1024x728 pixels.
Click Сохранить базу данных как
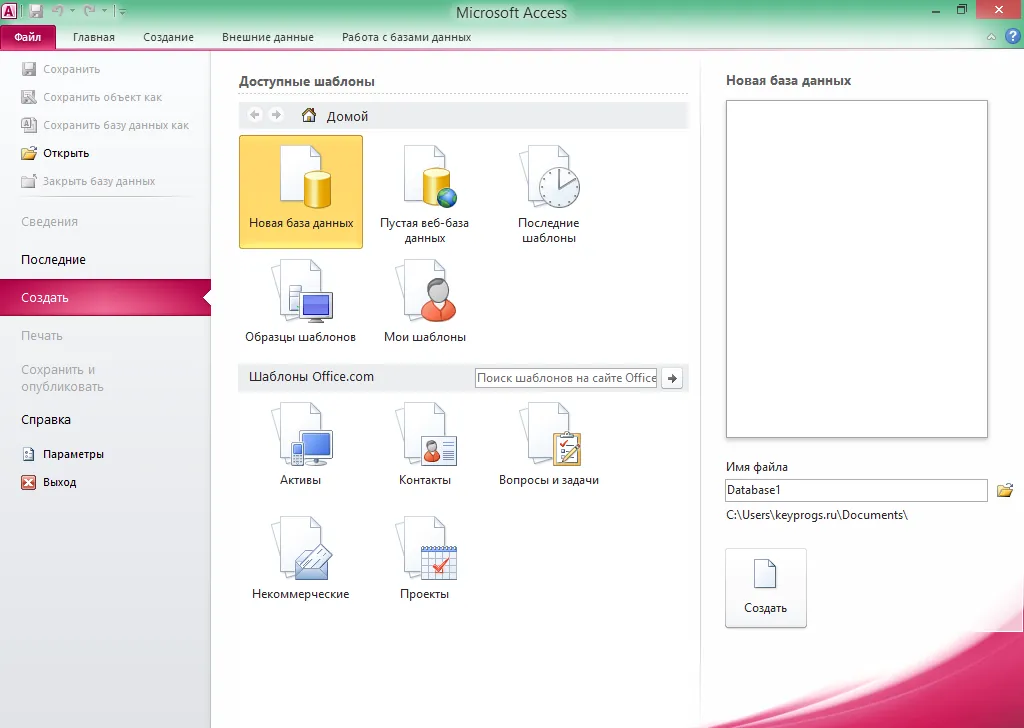105,125
